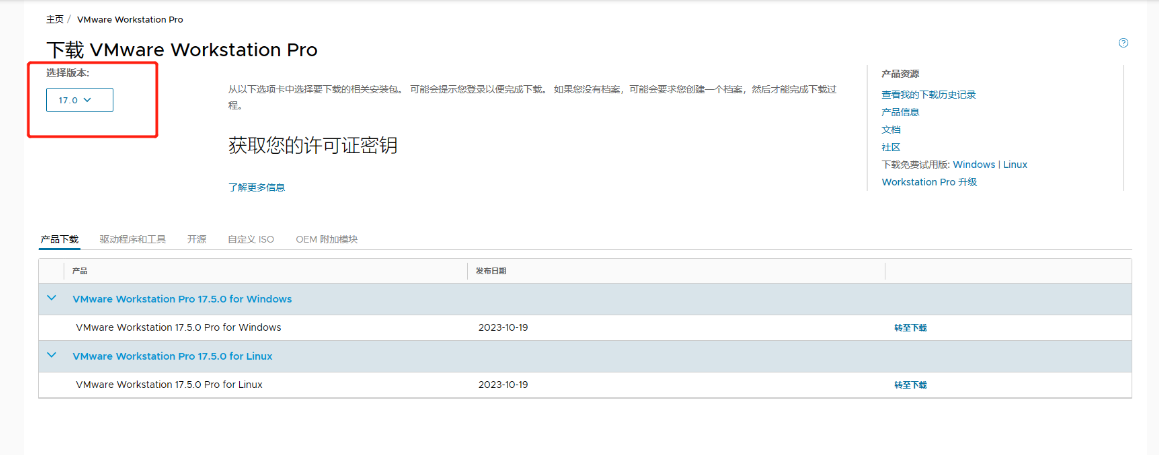
Task: Select VMware Workstation 17.5.0 Pro for Linux text
Action: tap(169, 384)
